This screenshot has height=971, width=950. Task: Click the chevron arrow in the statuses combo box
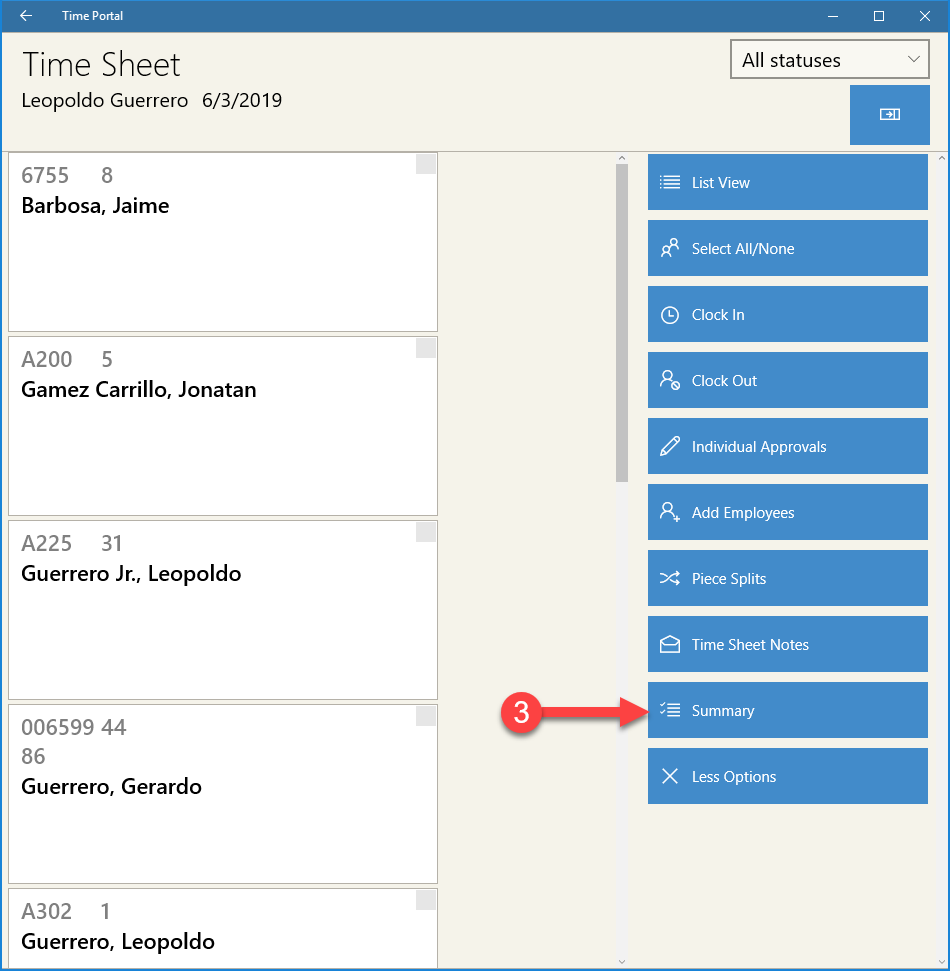point(913,59)
